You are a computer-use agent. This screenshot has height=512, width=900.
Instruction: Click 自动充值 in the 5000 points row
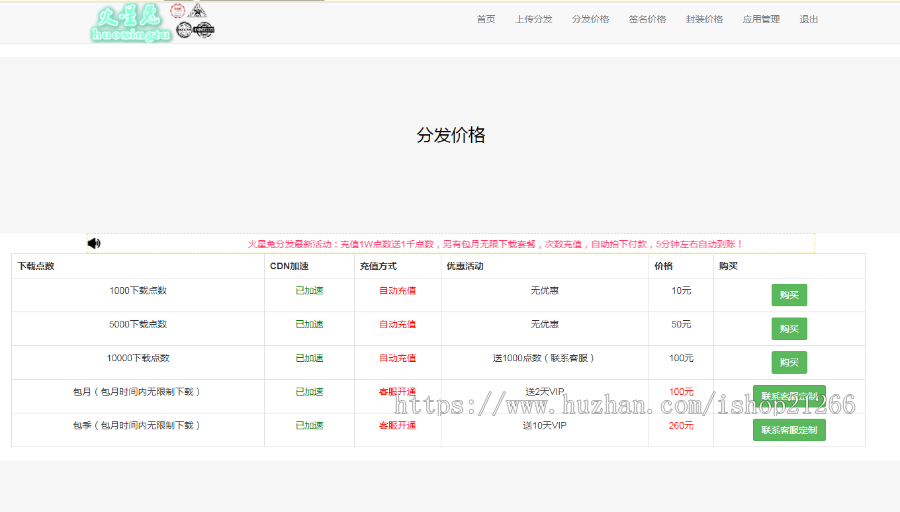pyautogui.click(x=397, y=324)
